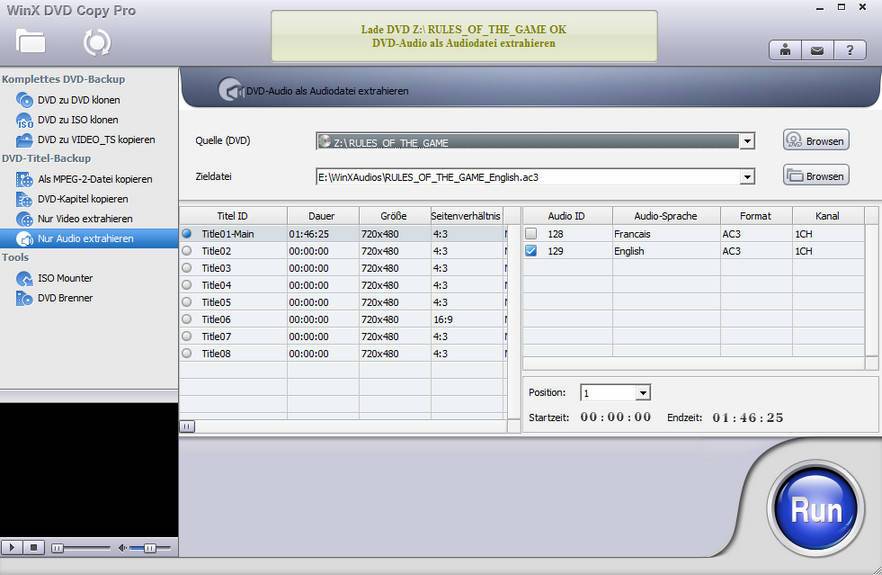The height and width of the screenshot is (575, 882).
Task: Click the Als MPEG-2-Datei kopieren icon
Action: tap(25, 179)
